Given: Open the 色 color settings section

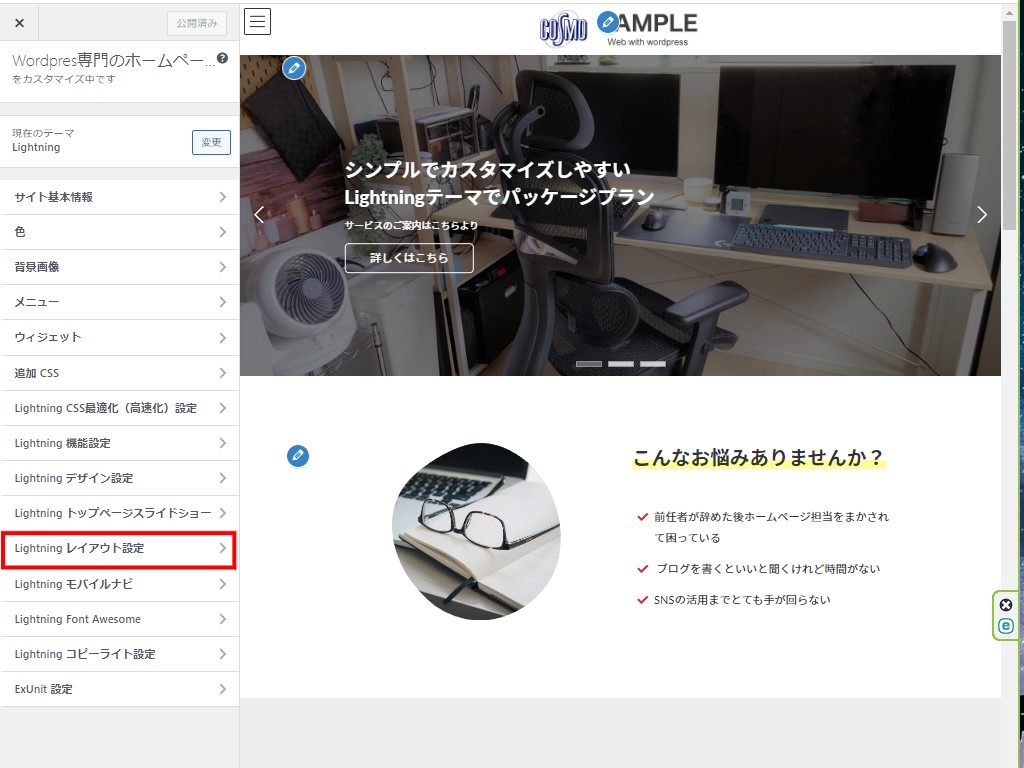Looking at the screenshot, I should pos(119,232).
